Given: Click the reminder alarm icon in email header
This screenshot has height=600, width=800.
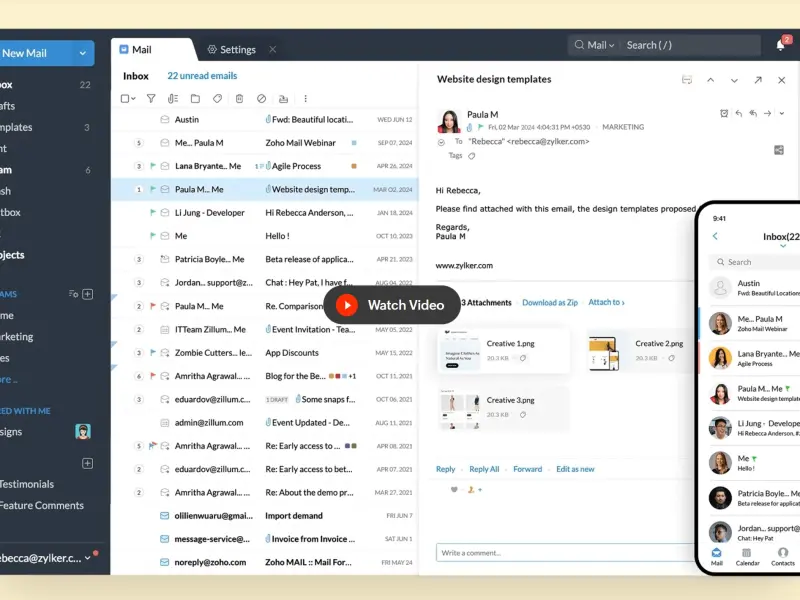Looking at the screenshot, I should 724,114.
